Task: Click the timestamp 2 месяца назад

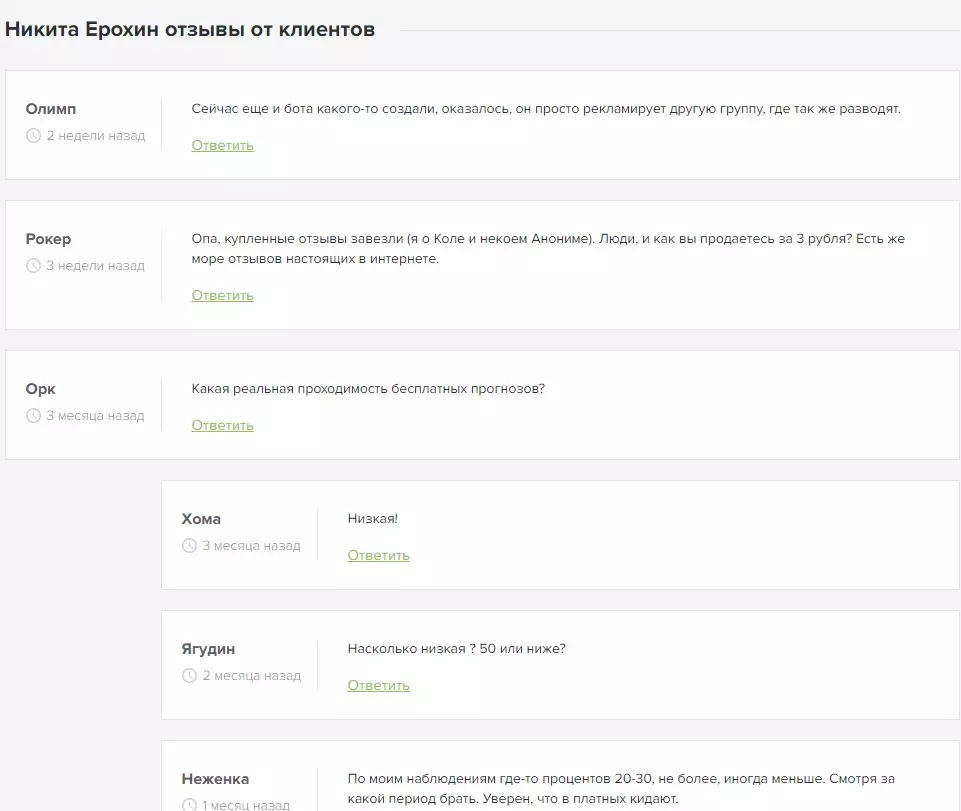Action: (x=252, y=676)
